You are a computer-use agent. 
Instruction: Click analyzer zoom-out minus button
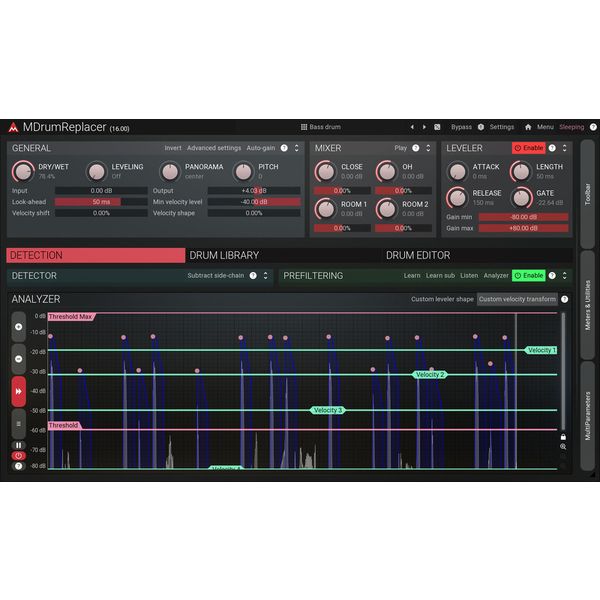coord(18,359)
